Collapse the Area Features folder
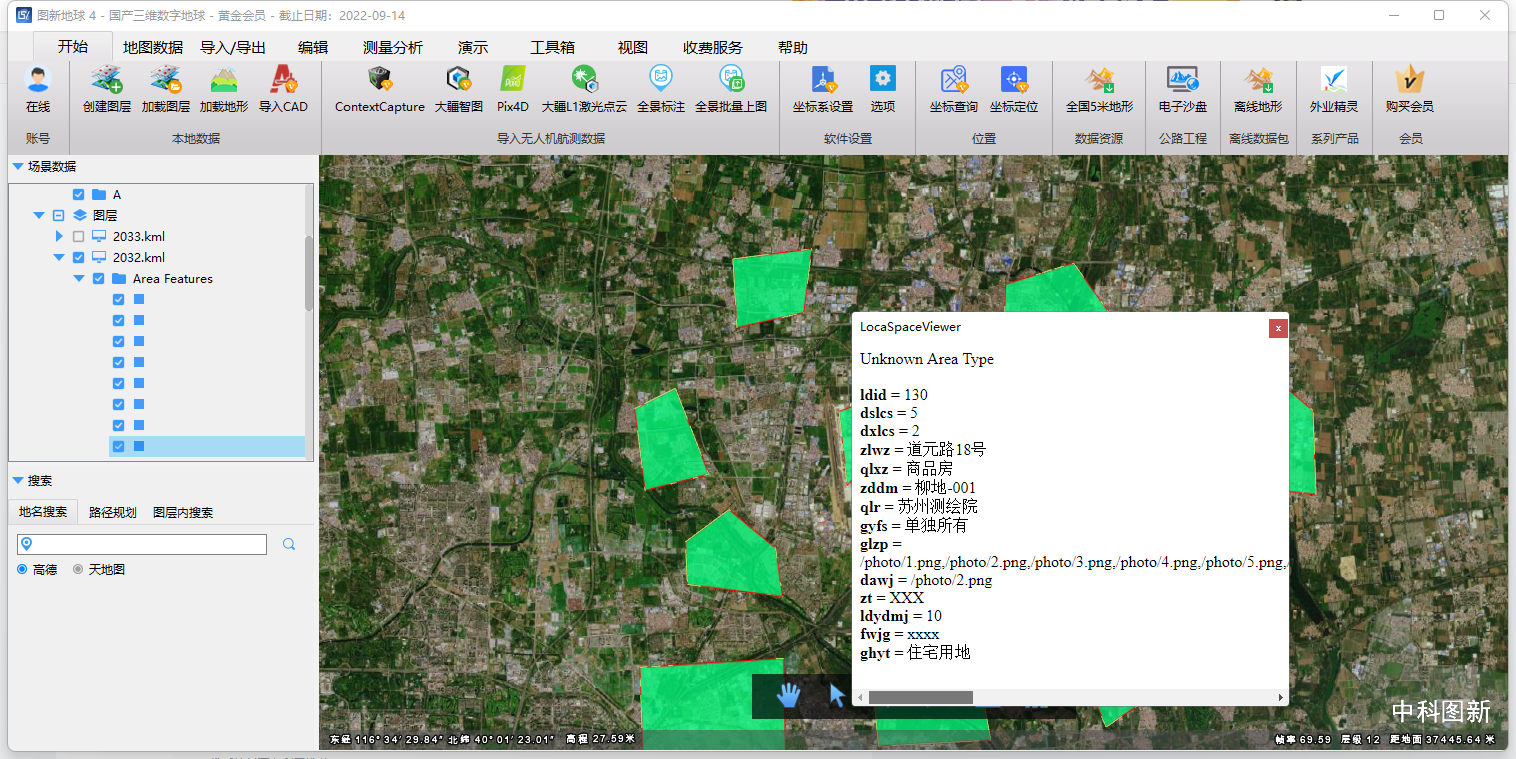The width and height of the screenshot is (1516, 759). [x=78, y=278]
